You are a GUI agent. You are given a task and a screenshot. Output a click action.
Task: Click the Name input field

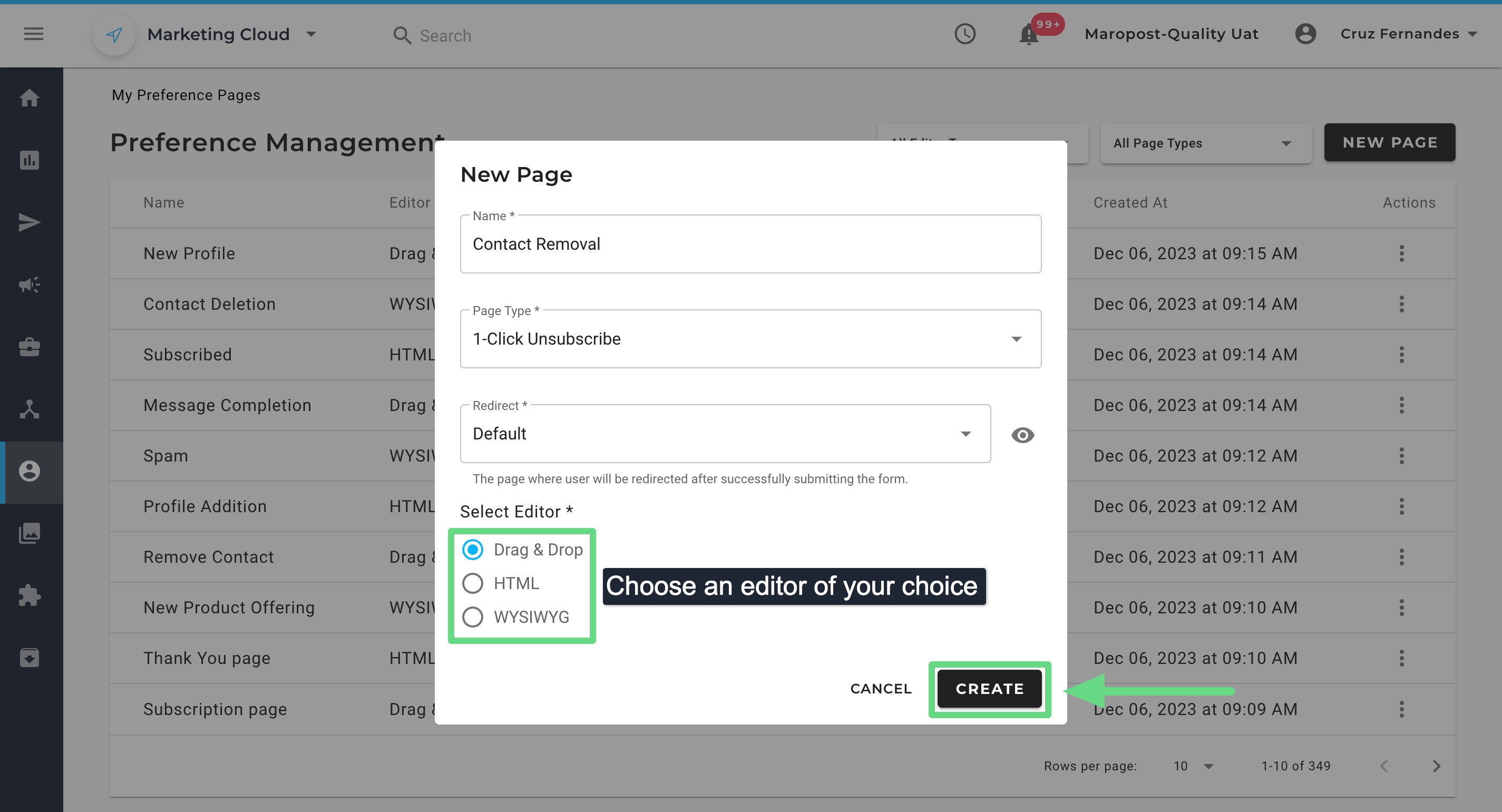click(x=750, y=244)
